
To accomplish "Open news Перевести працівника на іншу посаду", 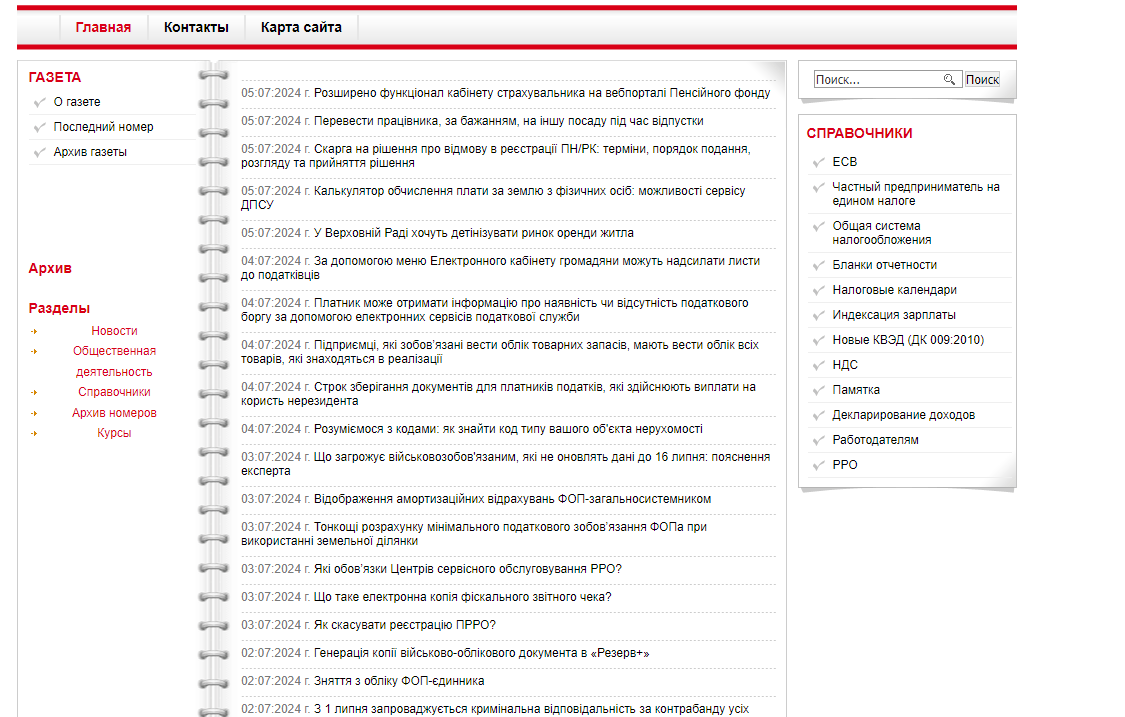I will pyautogui.click(x=509, y=121).
